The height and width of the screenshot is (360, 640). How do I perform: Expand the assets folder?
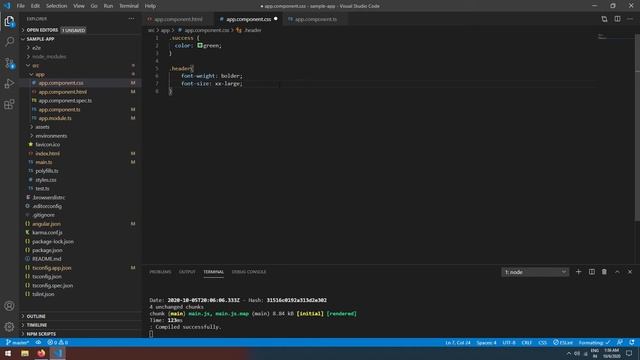80,127
